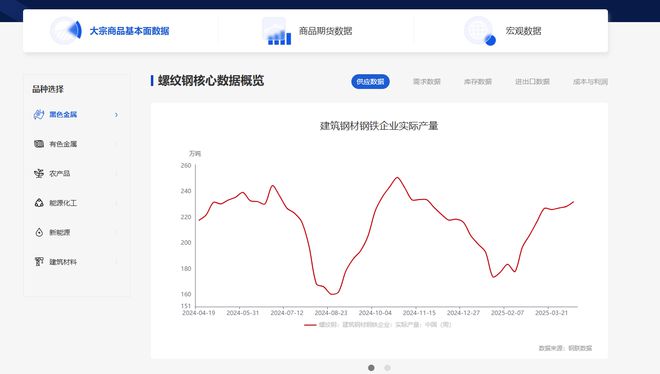This screenshot has height=374, width=660.
Task: Expand the 农产品 submenu arrow
Action: click(117, 174)
